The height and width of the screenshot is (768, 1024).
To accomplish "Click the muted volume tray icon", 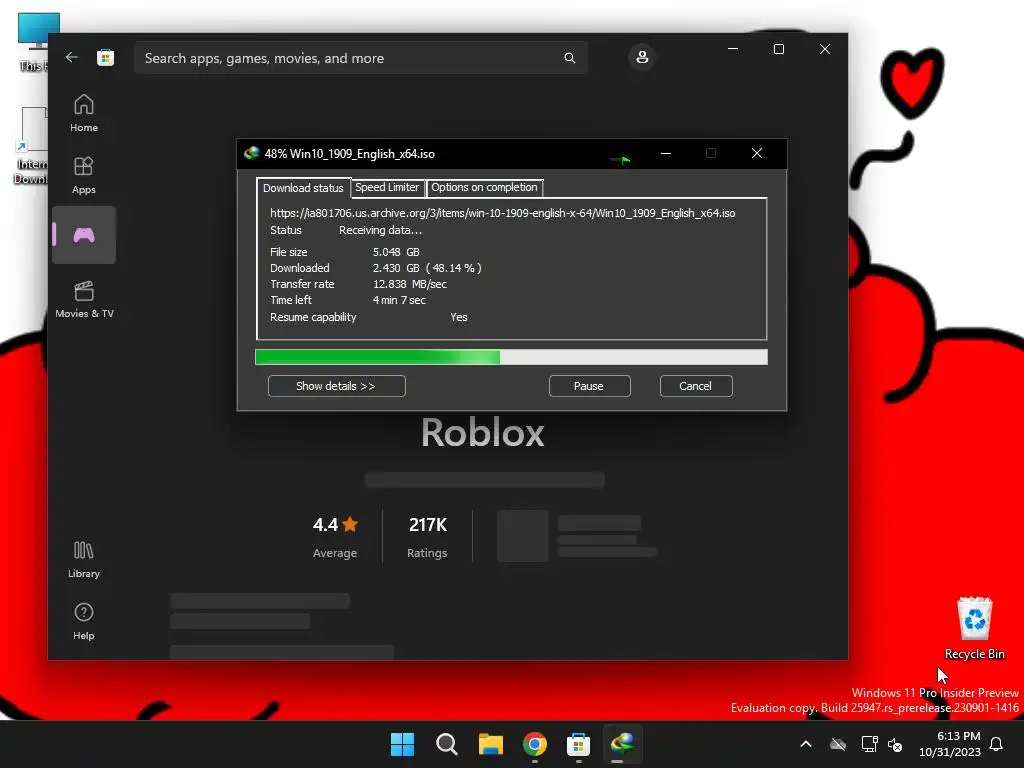I will (895, 744).
